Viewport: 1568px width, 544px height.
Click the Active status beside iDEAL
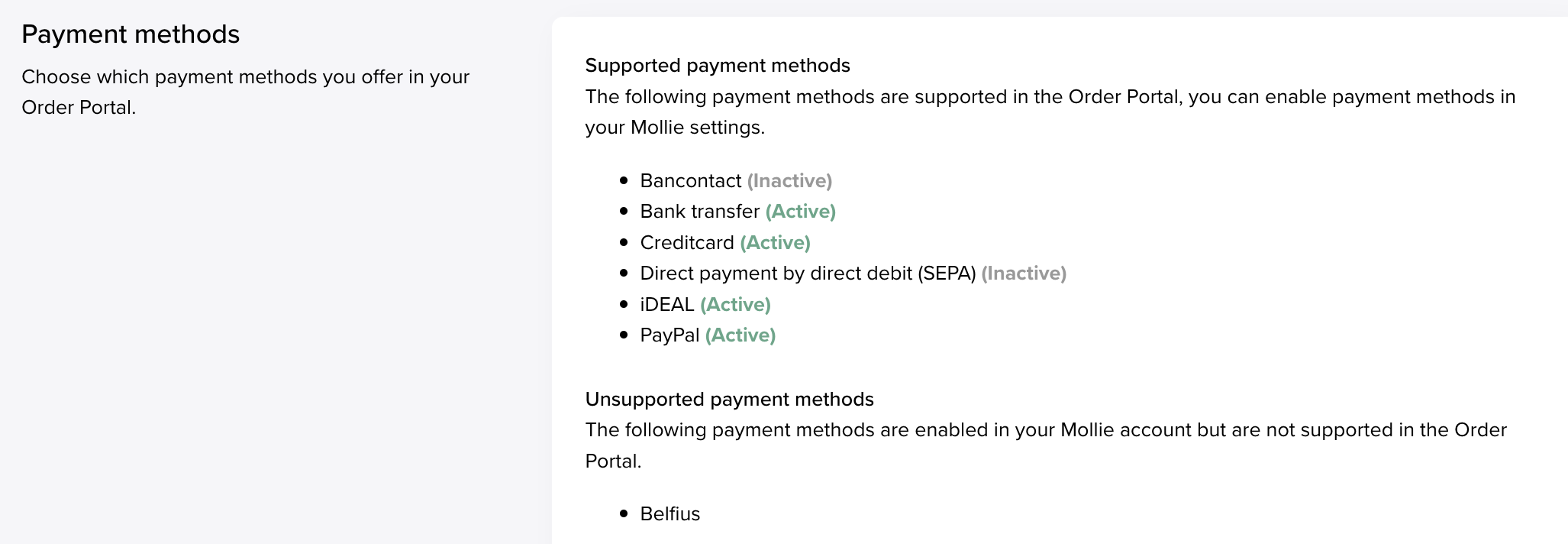point(735,305)
